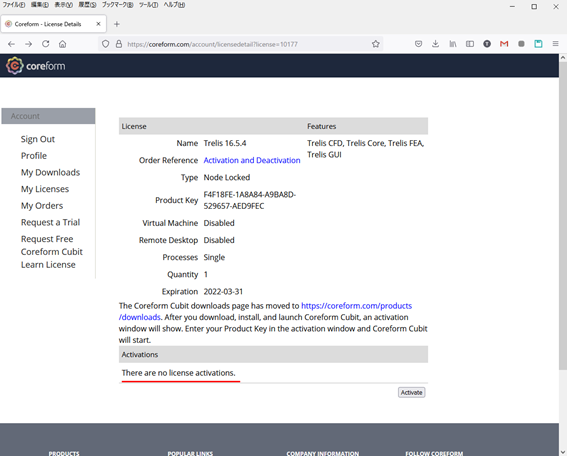The height and width of the screenshot is (456, 567).
Task: Save to Pocket icon in address bar
Action: (418, 44)
